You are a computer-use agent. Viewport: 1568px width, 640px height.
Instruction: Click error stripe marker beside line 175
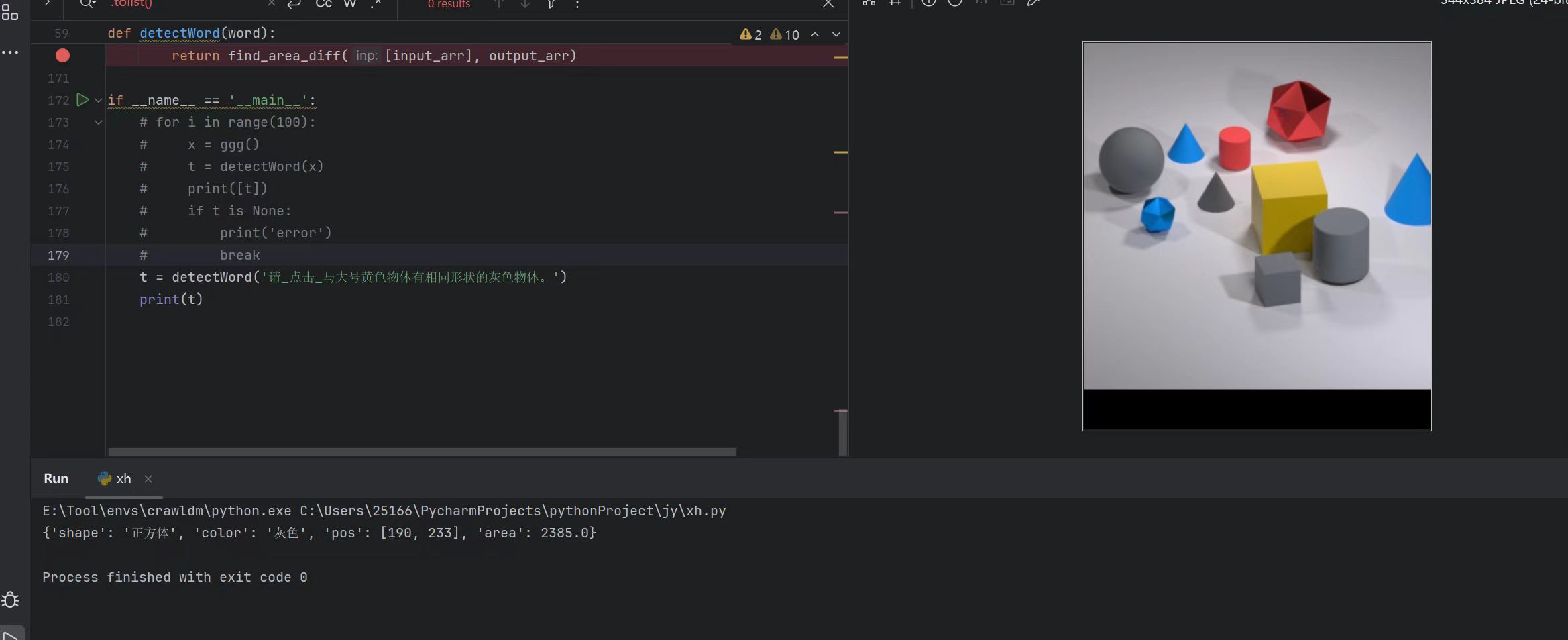click(840, 152)
